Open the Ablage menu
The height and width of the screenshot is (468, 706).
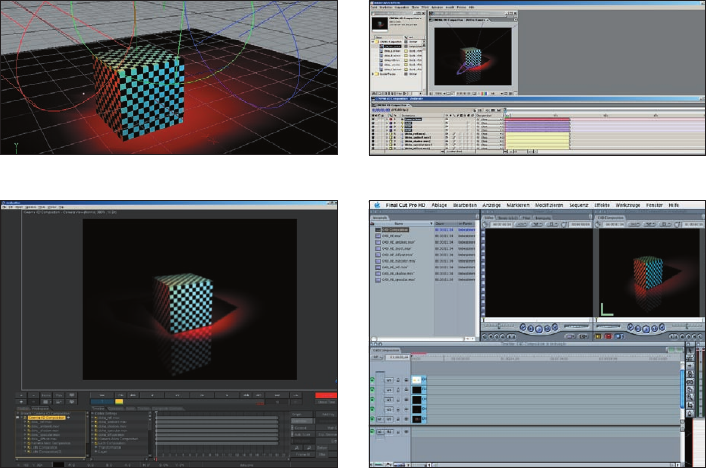[x=439, y=205]
